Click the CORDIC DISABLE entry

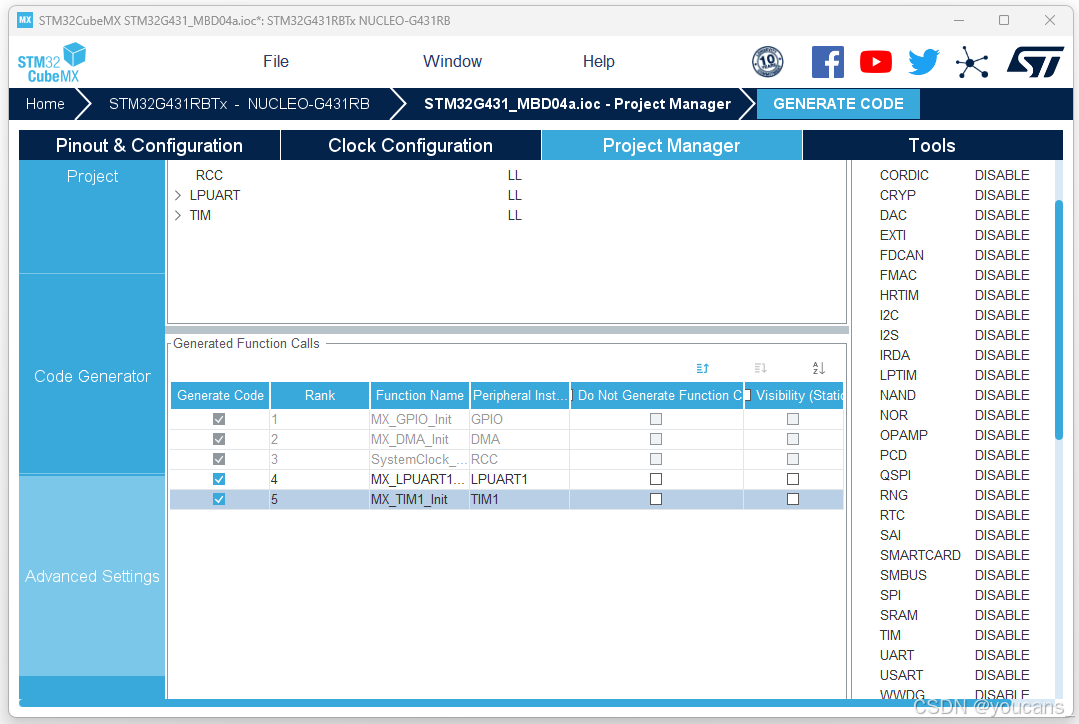(954, 175)
